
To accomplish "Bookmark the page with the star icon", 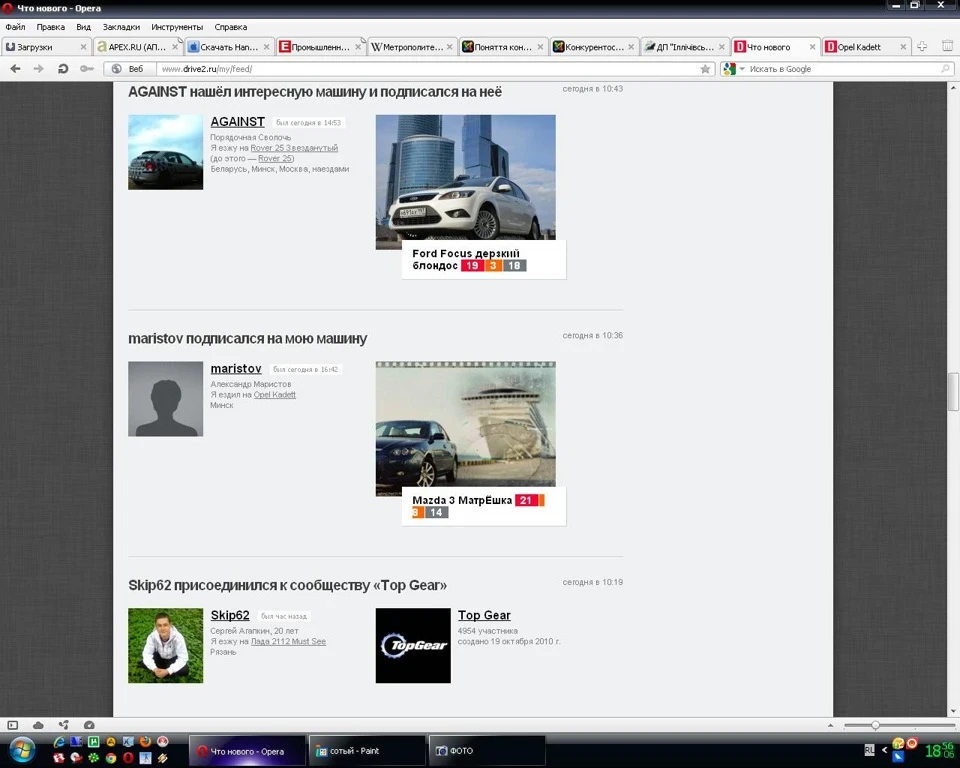I will click(705, 69).
